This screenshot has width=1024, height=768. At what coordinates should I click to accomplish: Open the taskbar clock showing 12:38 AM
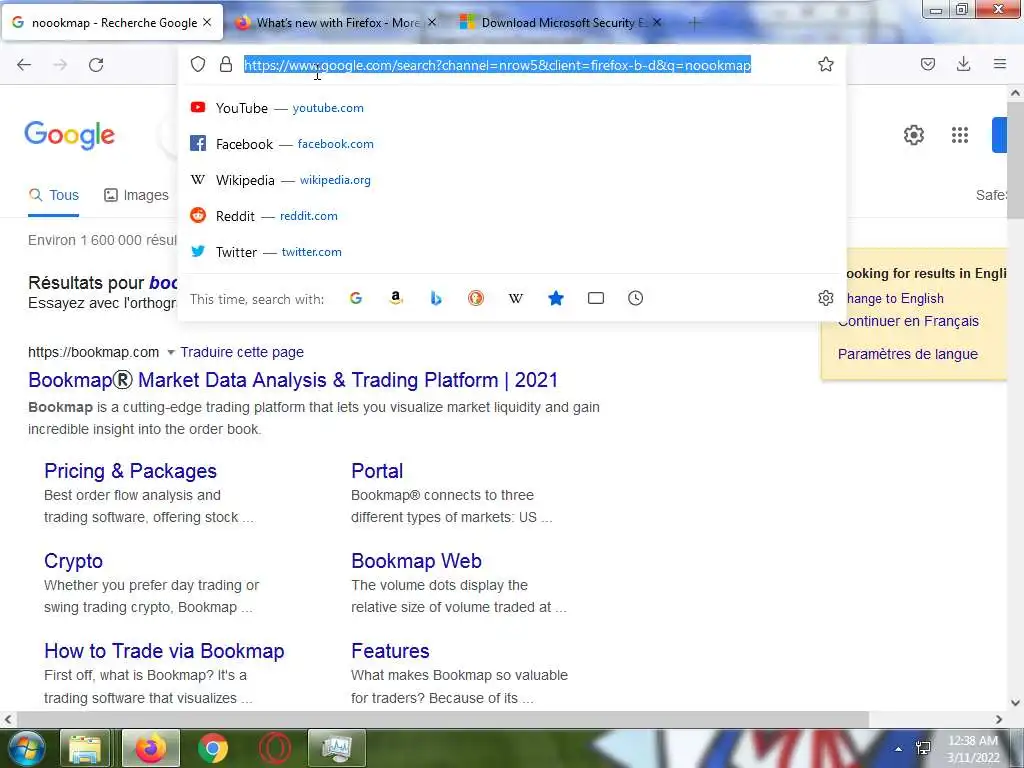point(973,748)
